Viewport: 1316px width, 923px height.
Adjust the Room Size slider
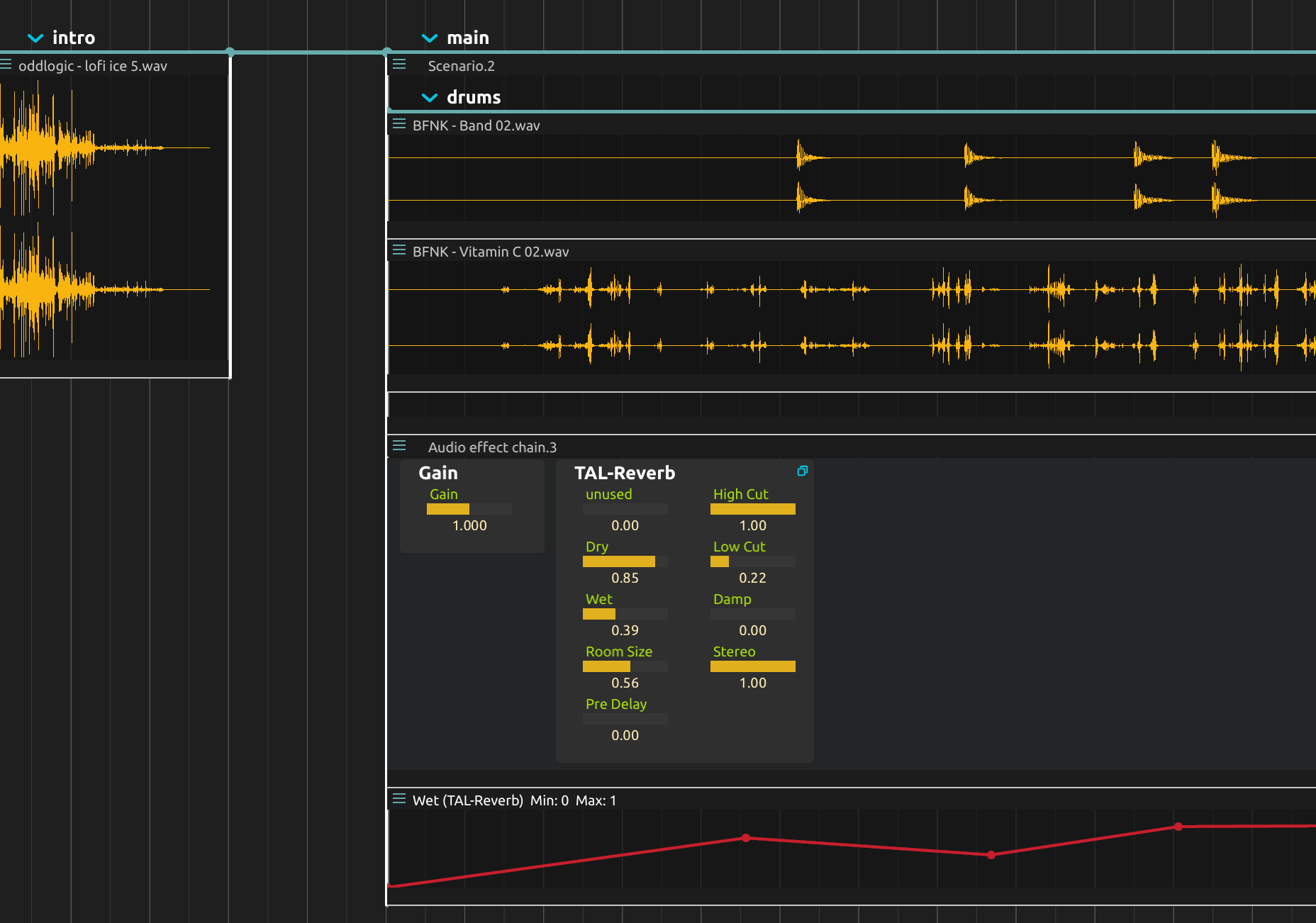point(625,666)
